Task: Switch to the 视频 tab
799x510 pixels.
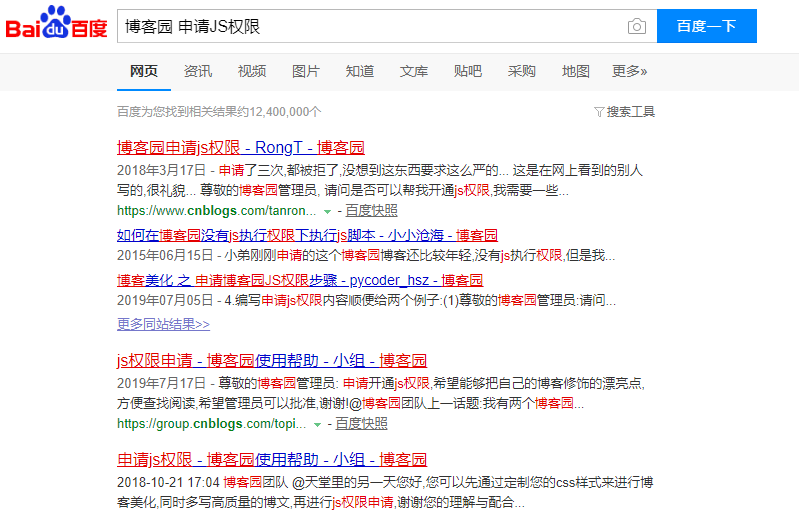Action: [x=252, y=71]
